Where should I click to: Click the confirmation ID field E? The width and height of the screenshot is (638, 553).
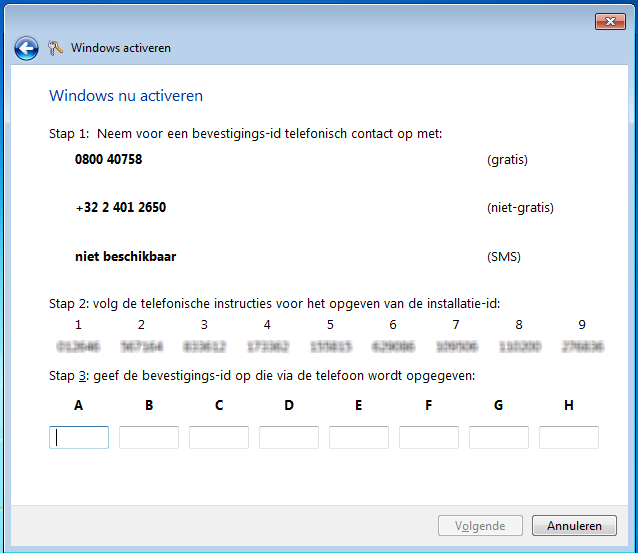(x=359, y=437)
